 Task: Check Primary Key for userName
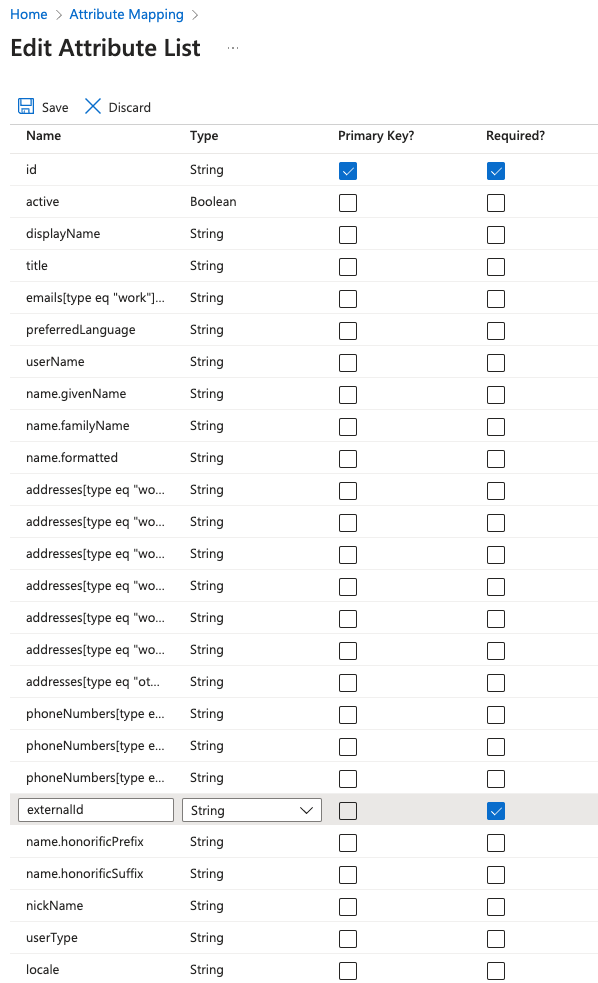coord(347,362)
